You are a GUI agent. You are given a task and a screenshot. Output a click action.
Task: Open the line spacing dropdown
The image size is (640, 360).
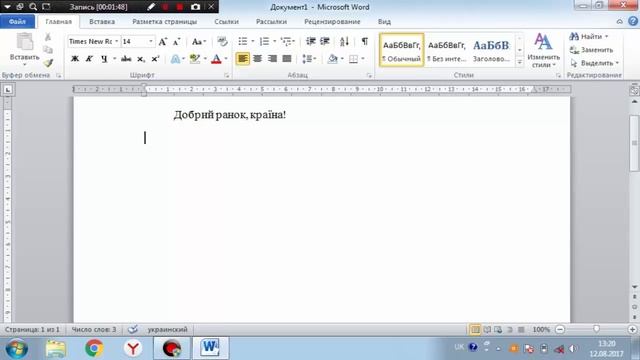(309, 59)
